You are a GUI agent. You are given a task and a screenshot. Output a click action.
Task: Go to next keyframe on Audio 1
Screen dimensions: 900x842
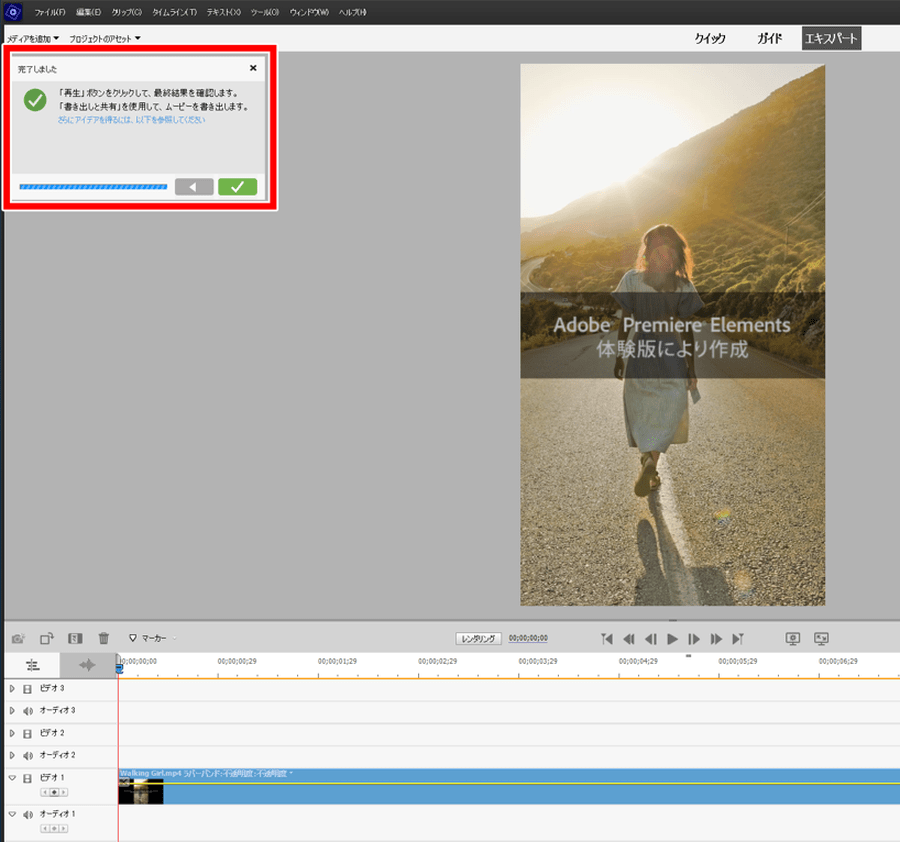64,828
